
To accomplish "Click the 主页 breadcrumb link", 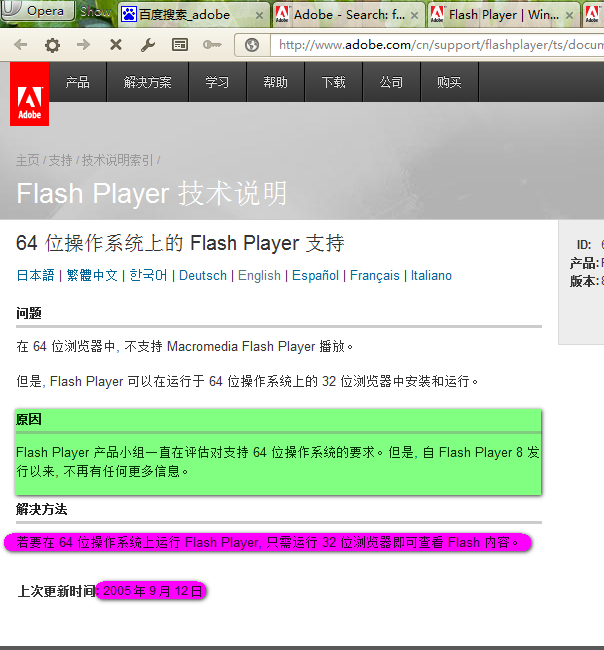I will point(27,160).
